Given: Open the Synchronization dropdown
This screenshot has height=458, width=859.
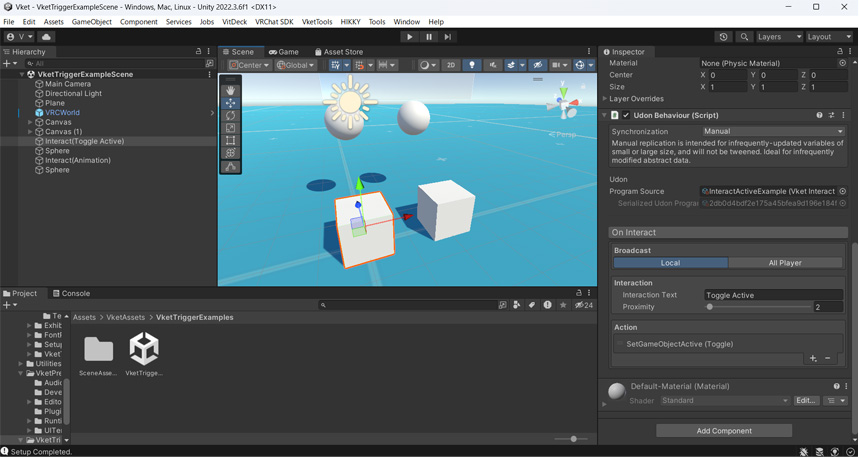Looking at the screenshot, I should 772,131.
